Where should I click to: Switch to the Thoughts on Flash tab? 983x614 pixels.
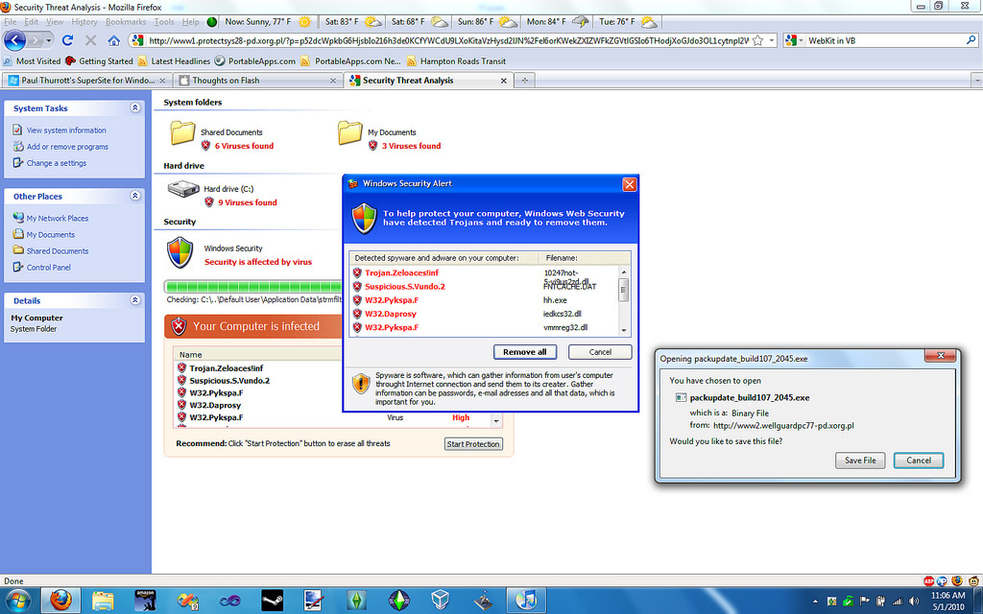click(x=258, y=80)
